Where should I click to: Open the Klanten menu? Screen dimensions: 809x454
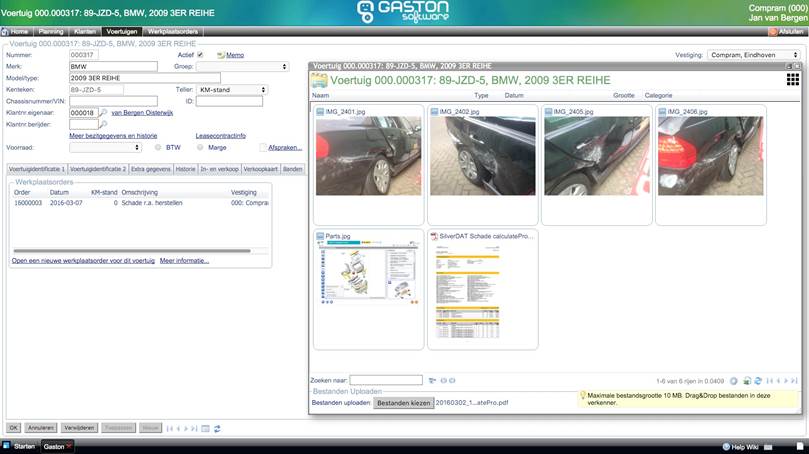85,31
